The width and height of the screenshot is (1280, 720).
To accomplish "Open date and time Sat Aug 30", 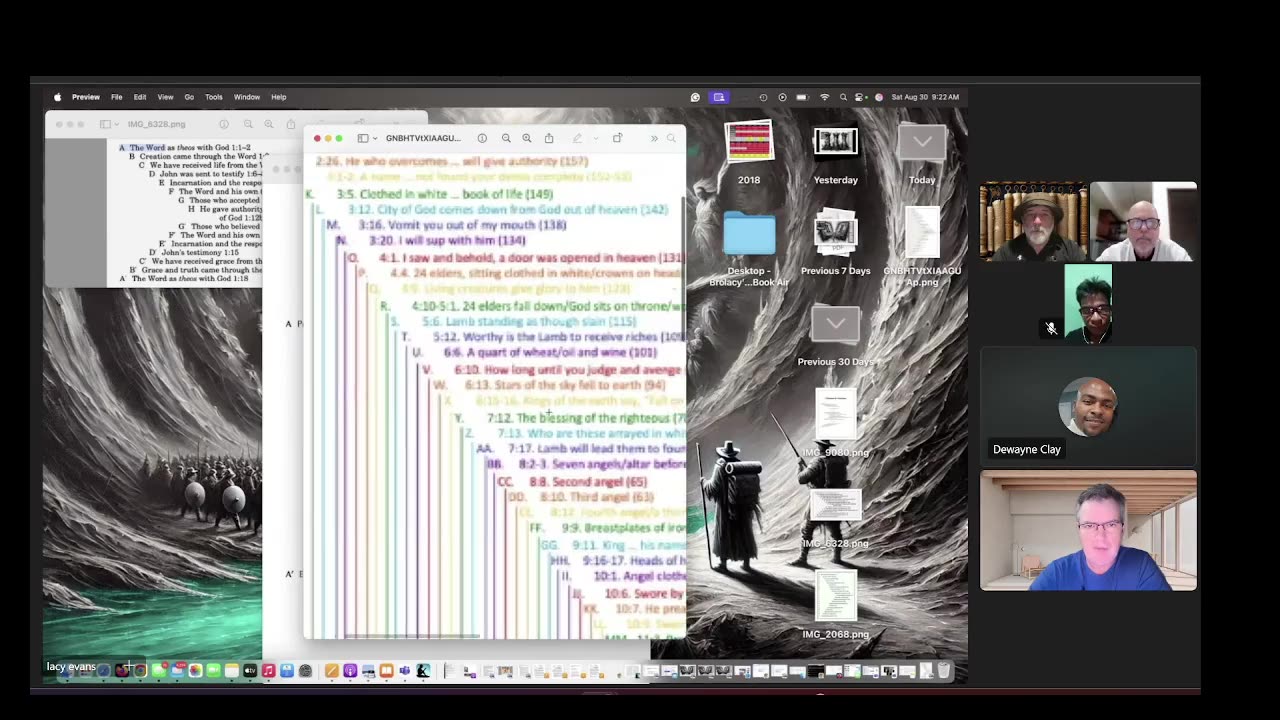I will (925, 97).
